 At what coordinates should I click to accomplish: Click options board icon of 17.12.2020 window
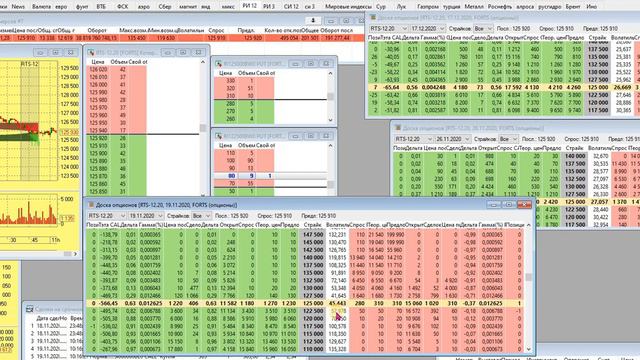373,18
